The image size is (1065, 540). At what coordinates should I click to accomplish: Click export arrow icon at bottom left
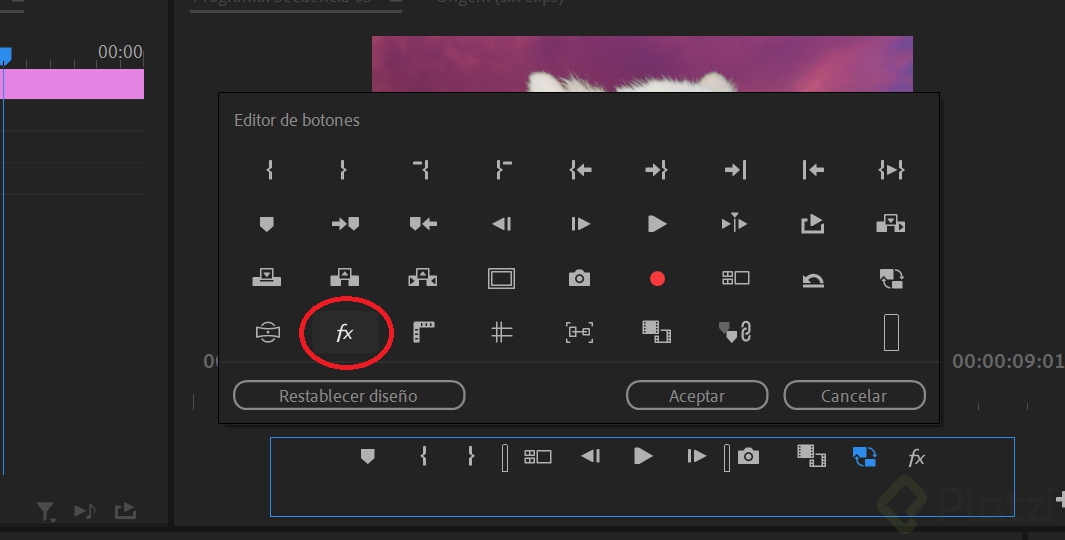125,511
